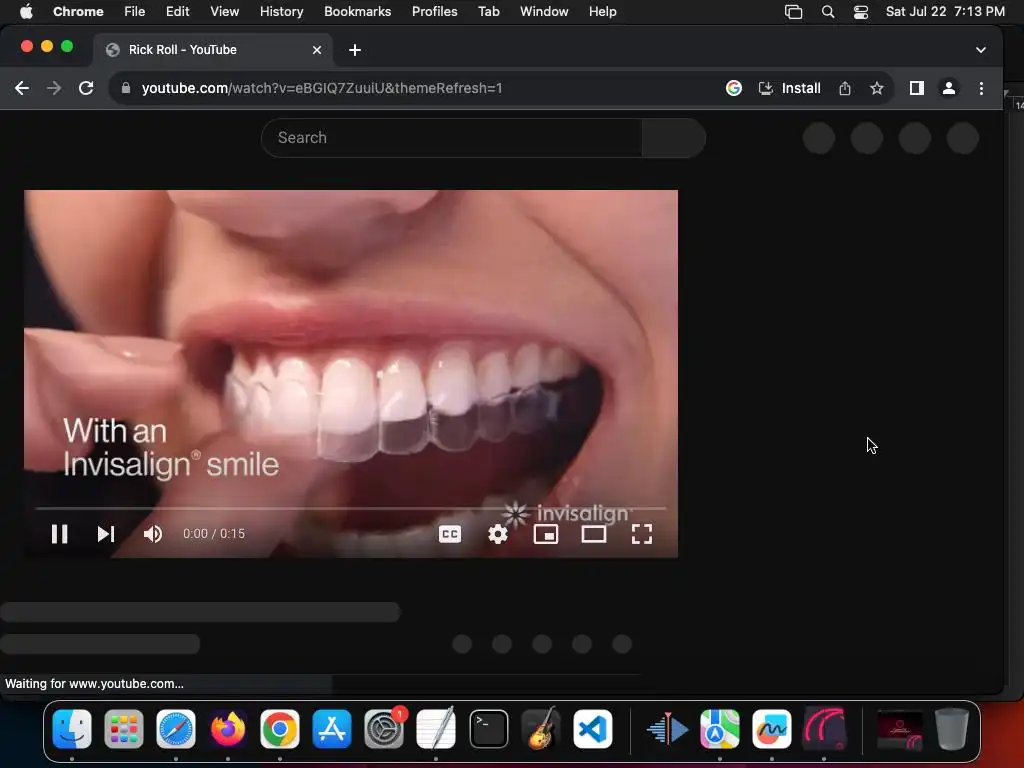Image resolution: width=1024 pixels, height=768 pixels.
Task: Open video settings gear menu
Action: point(498,534)
